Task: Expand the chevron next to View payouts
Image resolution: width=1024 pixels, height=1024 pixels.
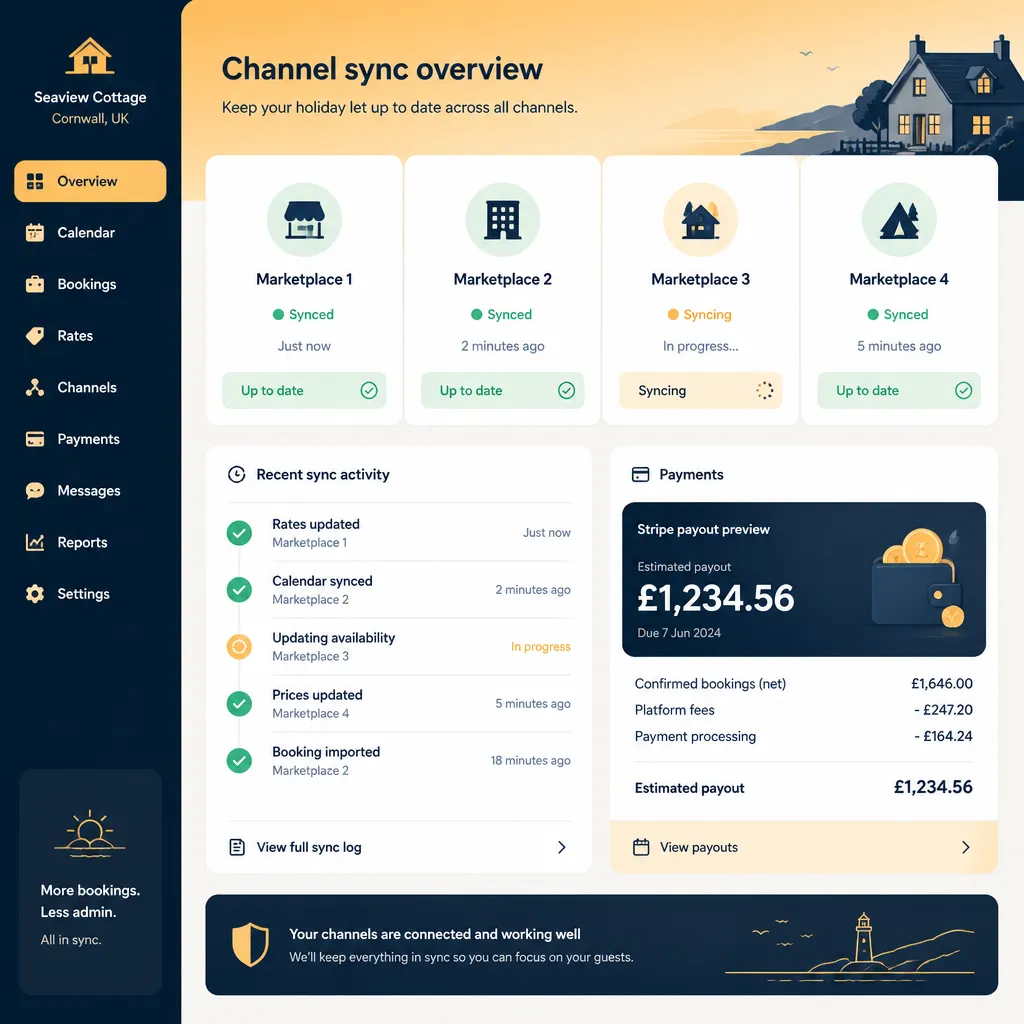Action: coord(966,847)
